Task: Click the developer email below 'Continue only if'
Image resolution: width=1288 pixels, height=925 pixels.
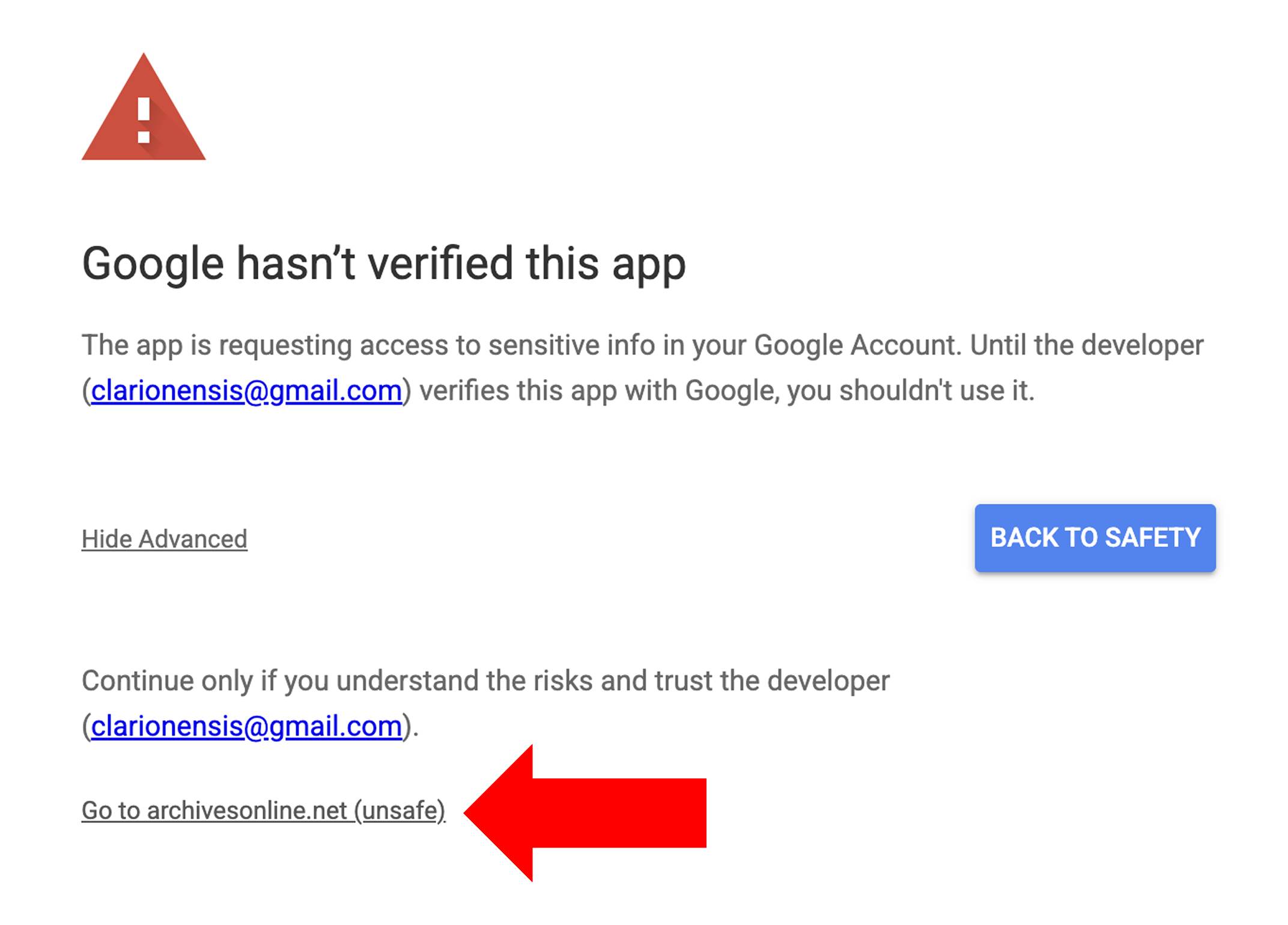Action: point(246,726)
